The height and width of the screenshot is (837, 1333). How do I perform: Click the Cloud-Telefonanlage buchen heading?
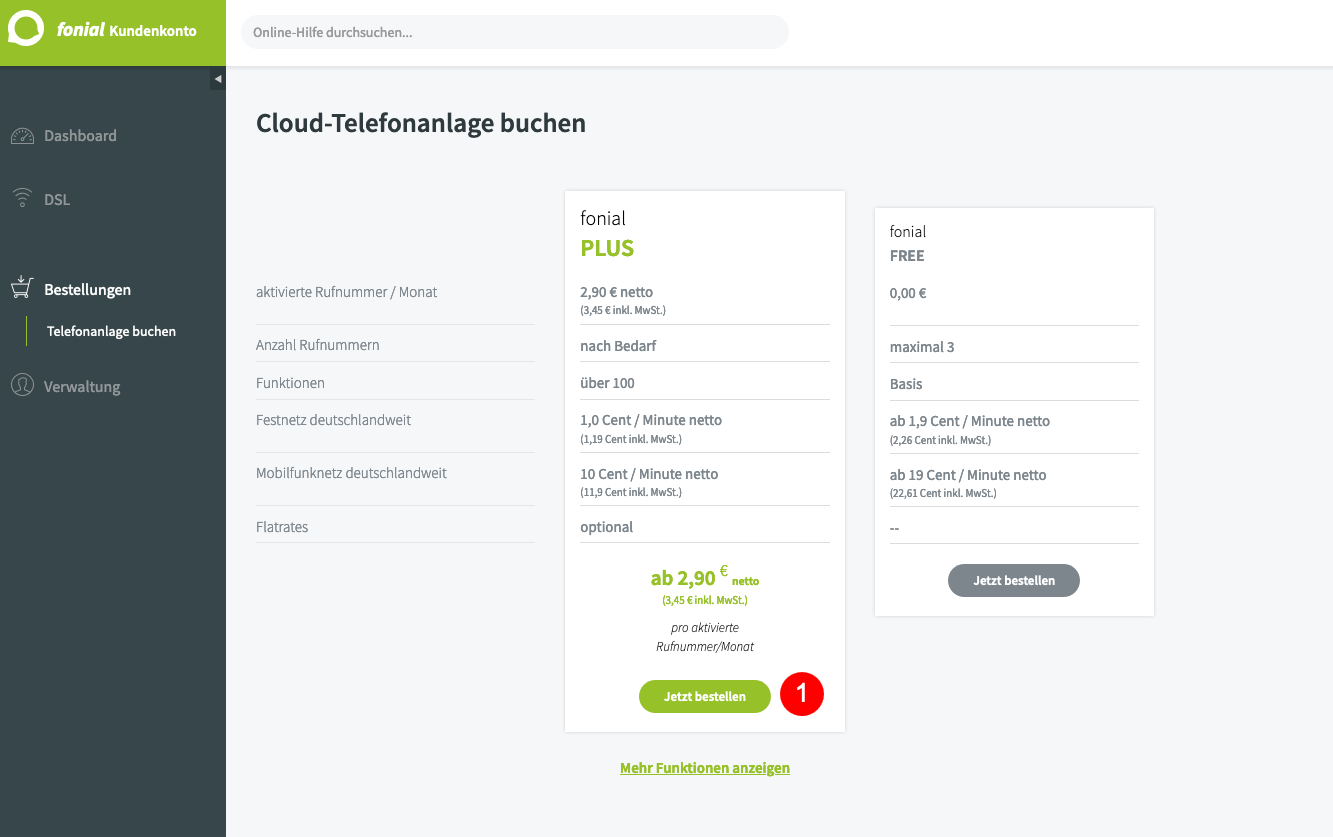[x=421, y=123]
